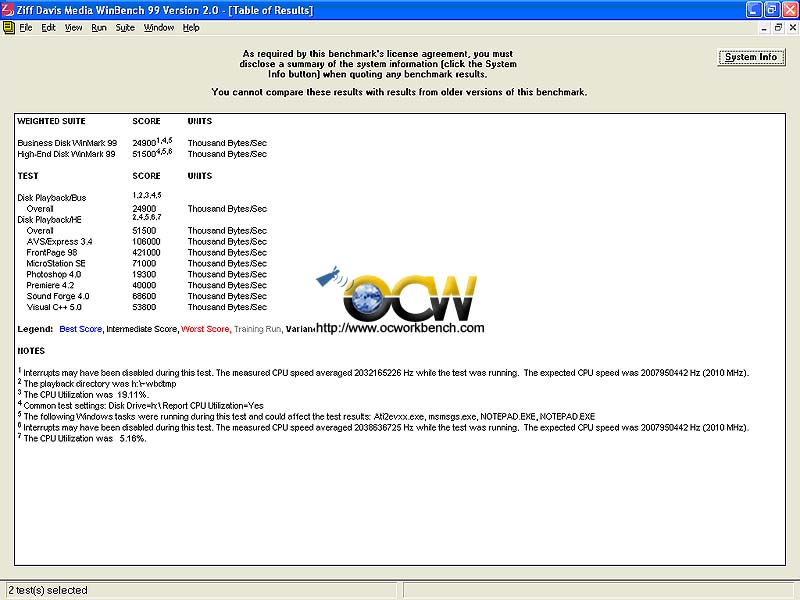Click note 3 CPU Utilization 19.11%
800x600 pixels.
[84, 395]
